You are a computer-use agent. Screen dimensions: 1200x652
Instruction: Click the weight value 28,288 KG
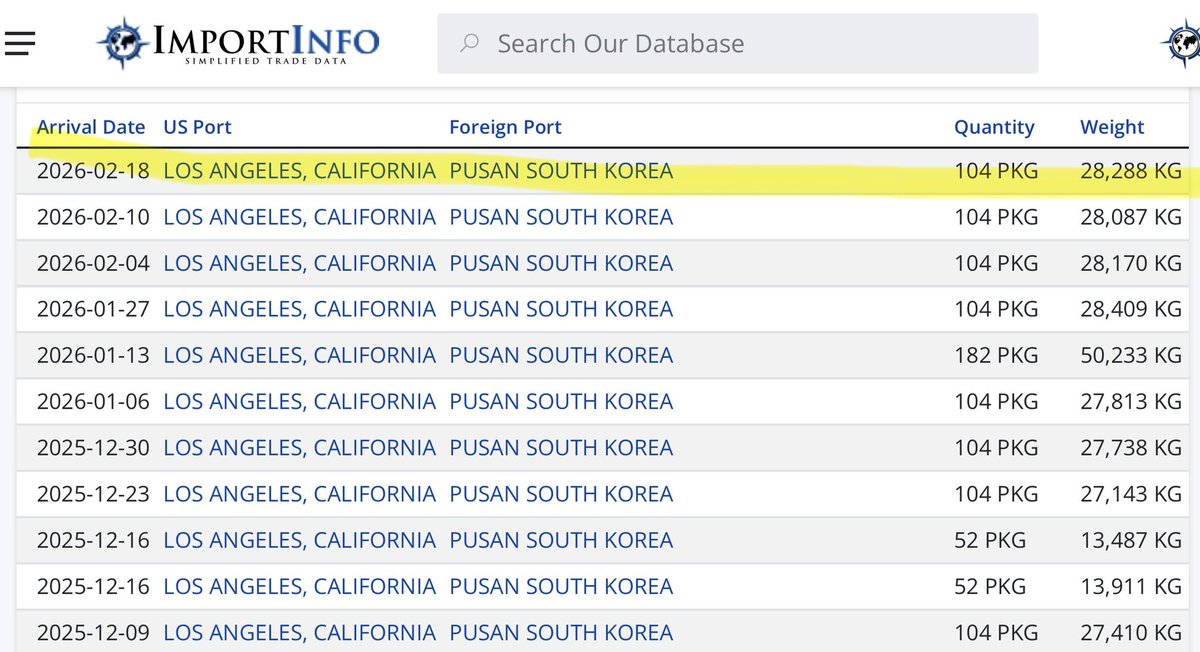pos(1131,171)
